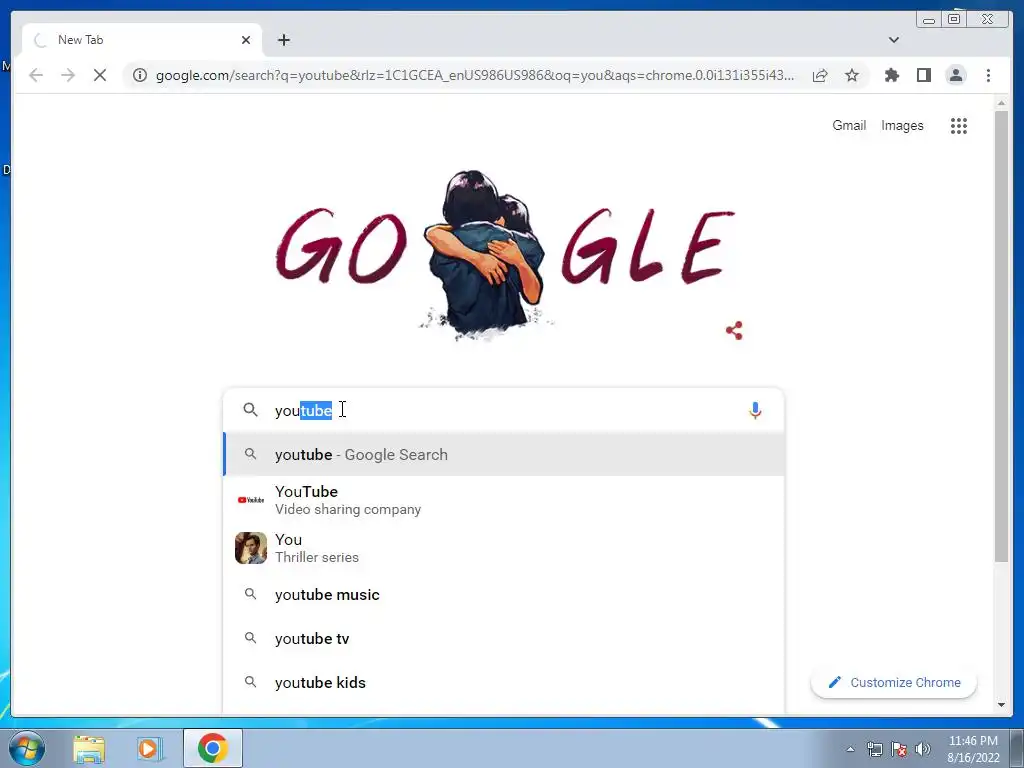The image size is (1024, 768).
Task: Select the New Tab tab
Action: click(142, 40)
